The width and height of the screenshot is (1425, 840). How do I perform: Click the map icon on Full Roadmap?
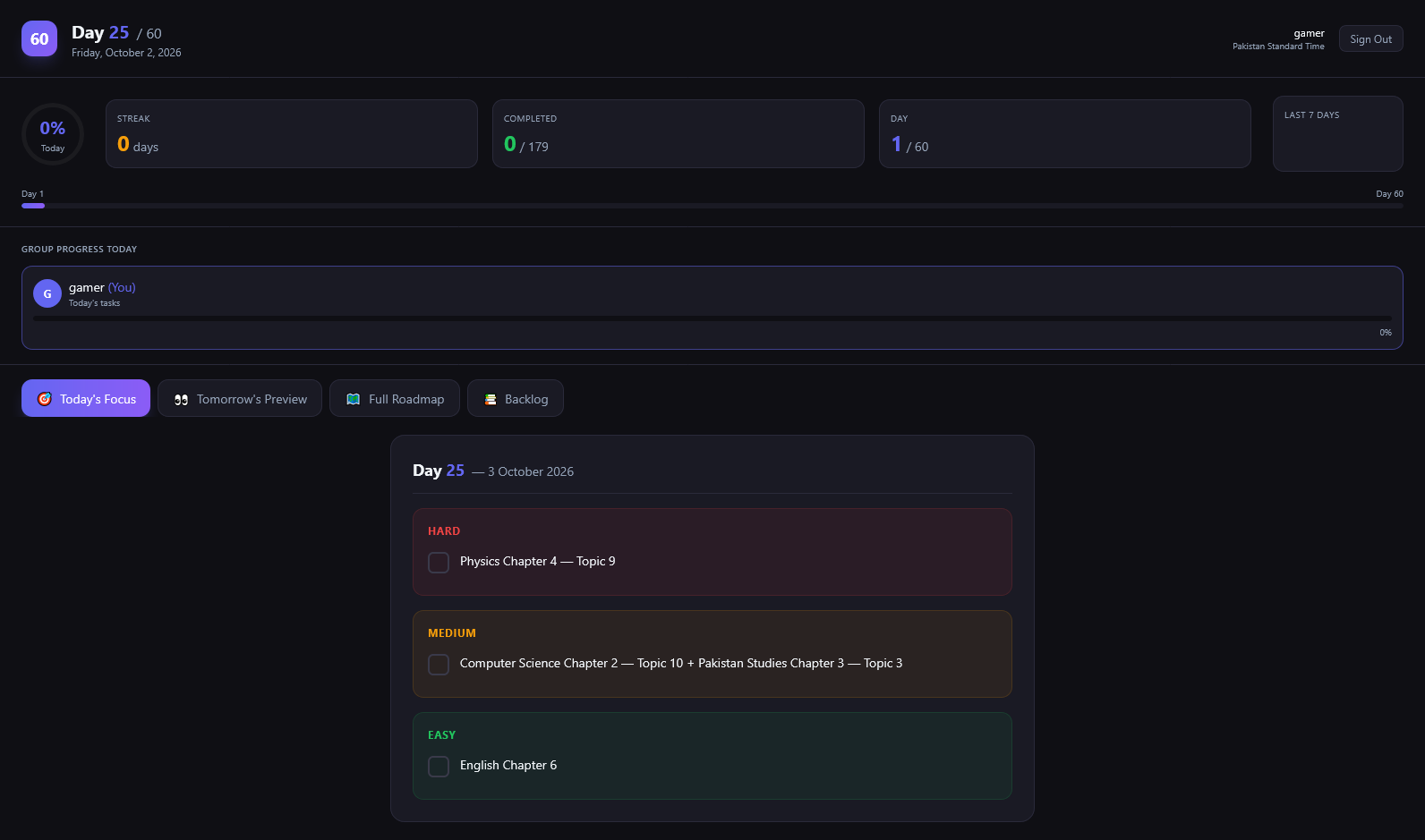tap(353, 400)
